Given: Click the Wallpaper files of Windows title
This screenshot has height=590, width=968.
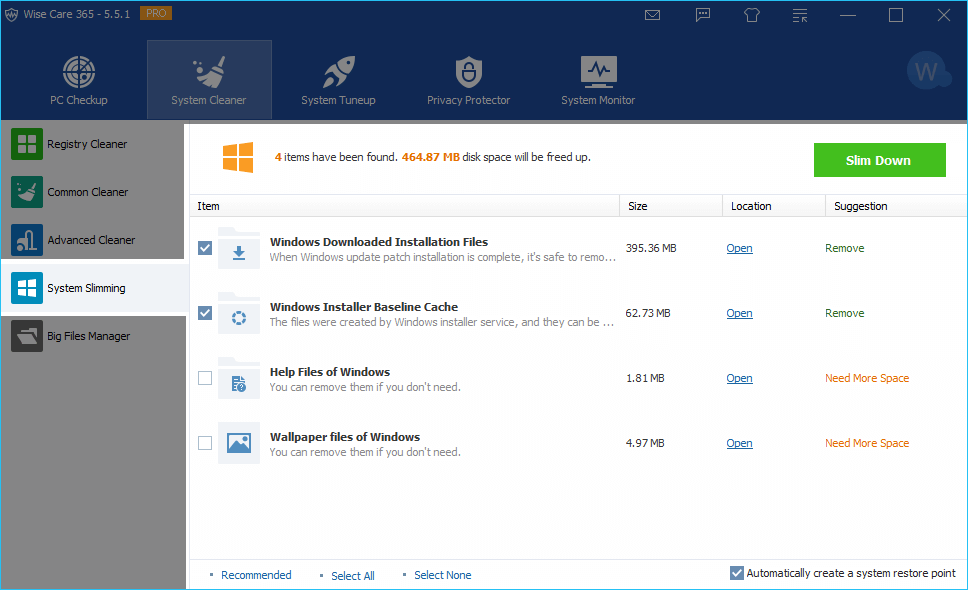Looking at the screenshot, I should 345,437.
